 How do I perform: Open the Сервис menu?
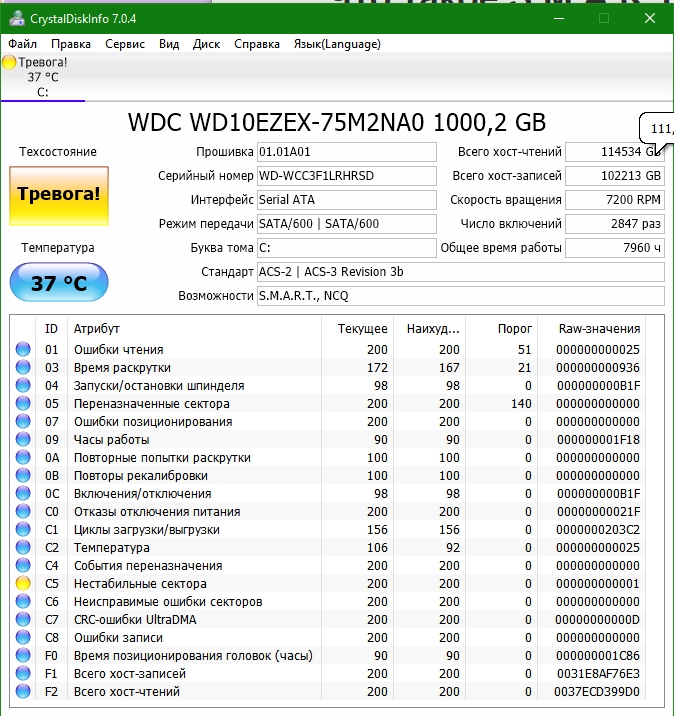125,44
